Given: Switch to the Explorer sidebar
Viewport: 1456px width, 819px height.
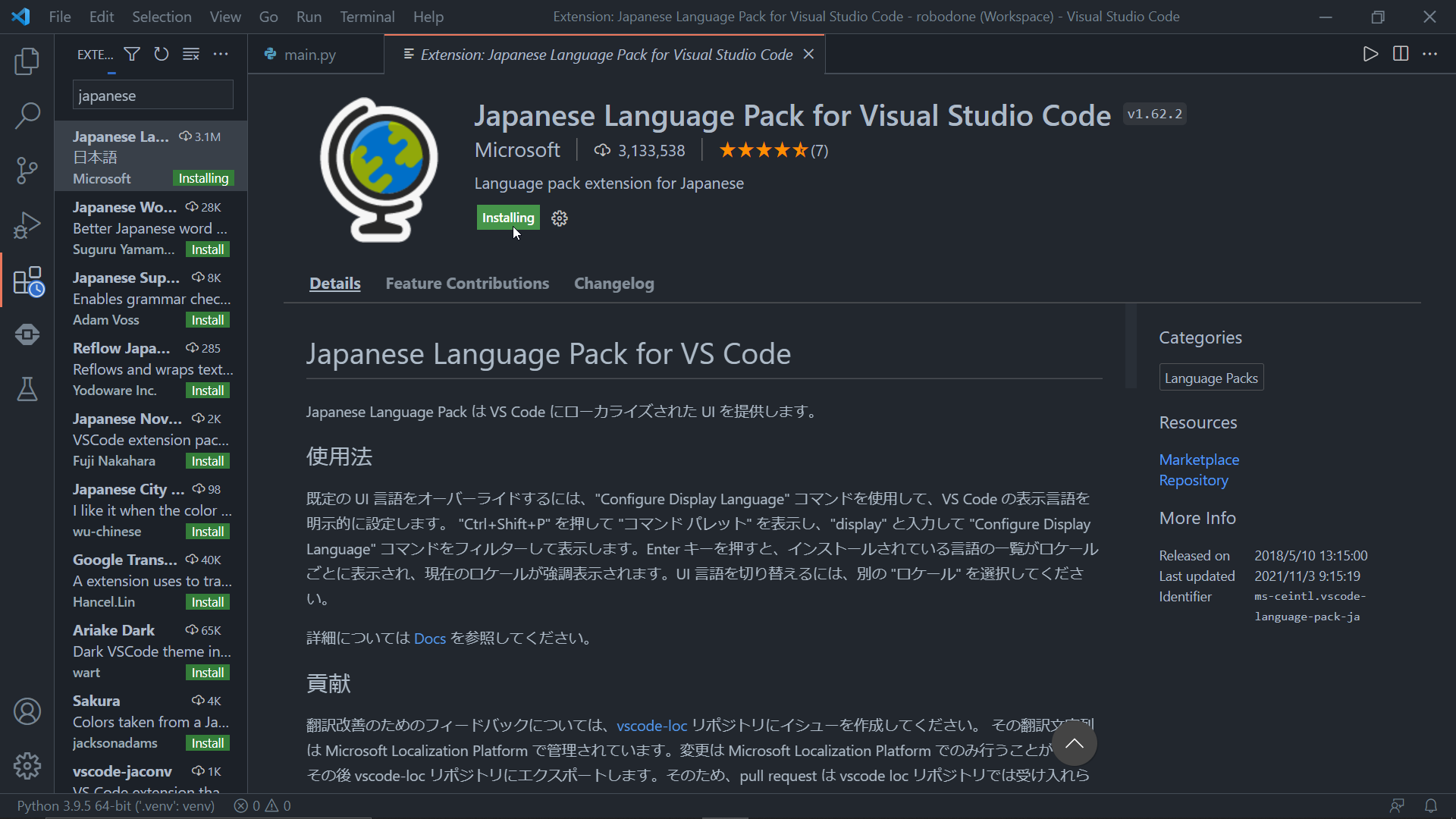Looking at the screenshot, I should coord(27,61).
